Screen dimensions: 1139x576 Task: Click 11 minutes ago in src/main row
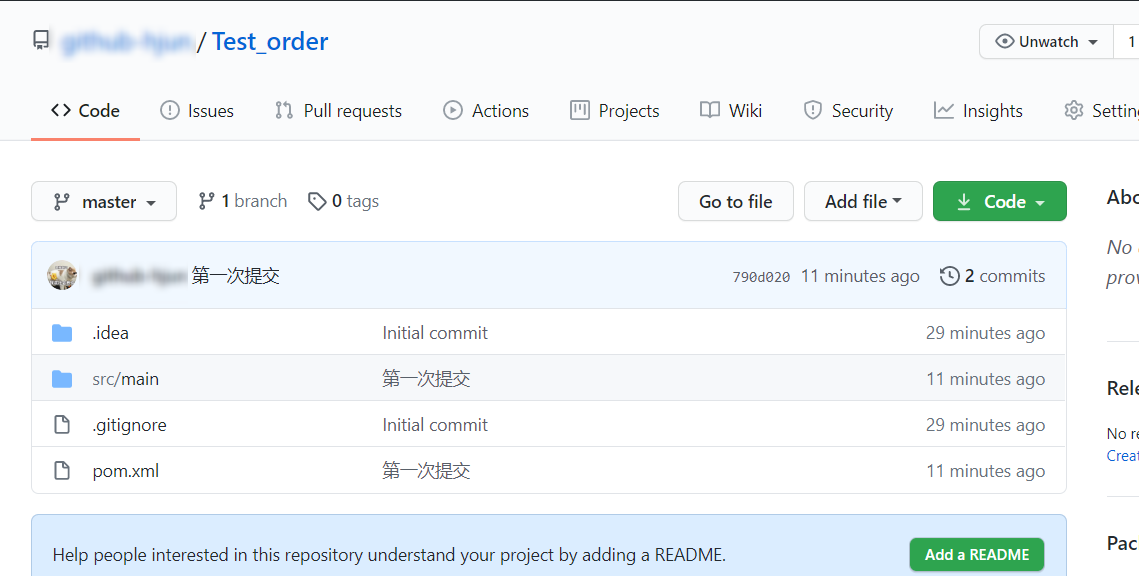coord(986,378)
